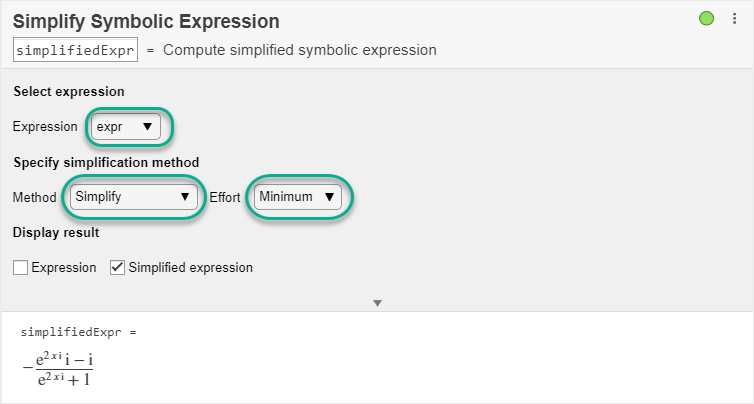Click the Effort dropdown arrow icon
The width and height of the screenshot is (754, 404).
coord(329,197)
